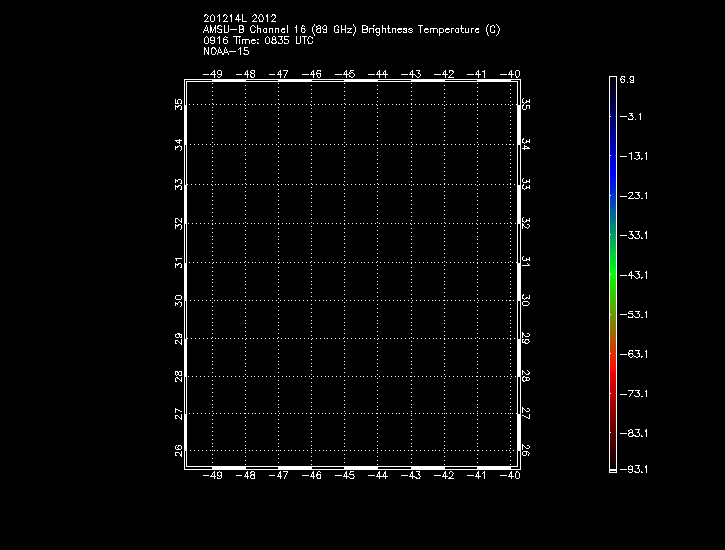Click the 35 latitude label on left axis
This screenshot has height=550, width=725.
coord(179,104)
